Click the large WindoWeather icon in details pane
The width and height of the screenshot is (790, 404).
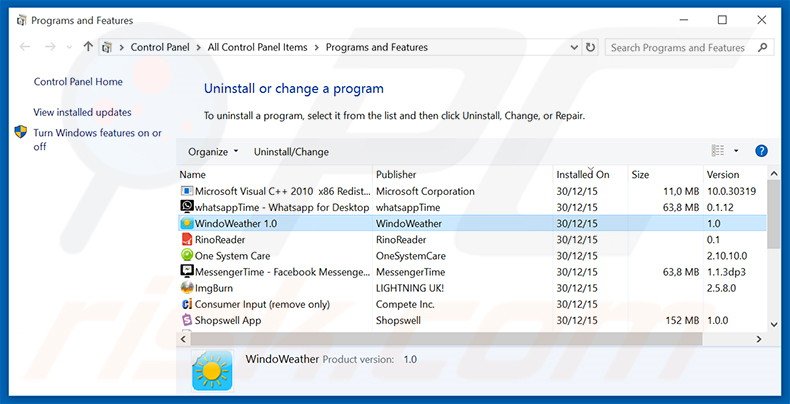(212, 371)
